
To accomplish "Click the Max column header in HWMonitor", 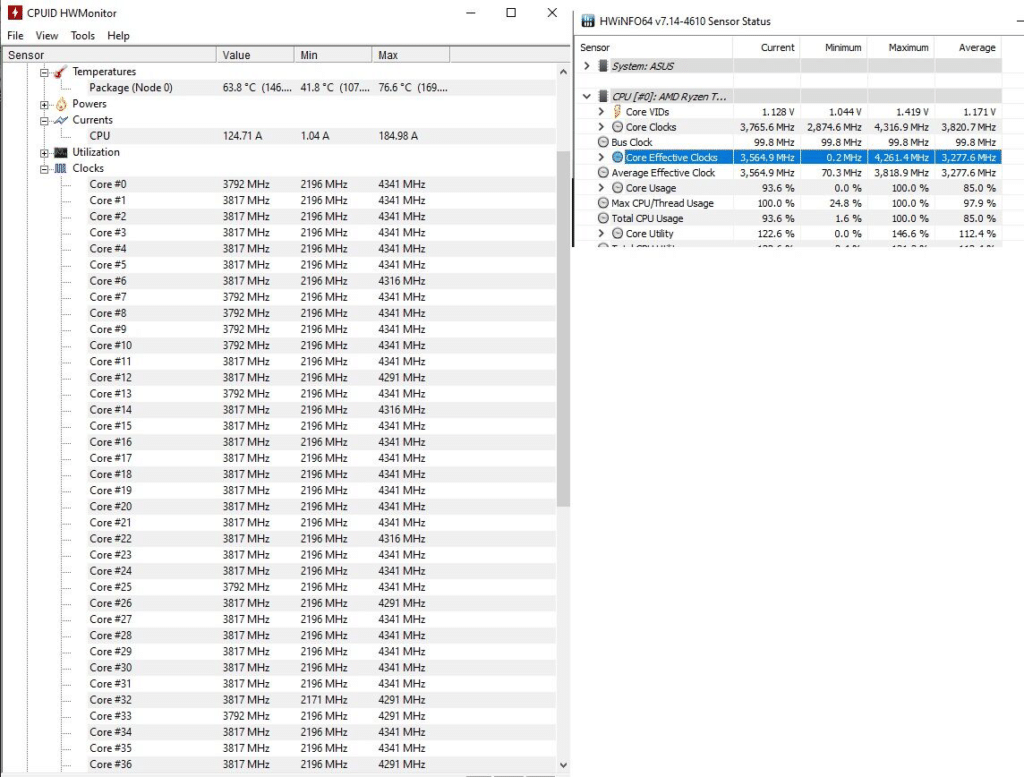I will [x=411, y=55].
